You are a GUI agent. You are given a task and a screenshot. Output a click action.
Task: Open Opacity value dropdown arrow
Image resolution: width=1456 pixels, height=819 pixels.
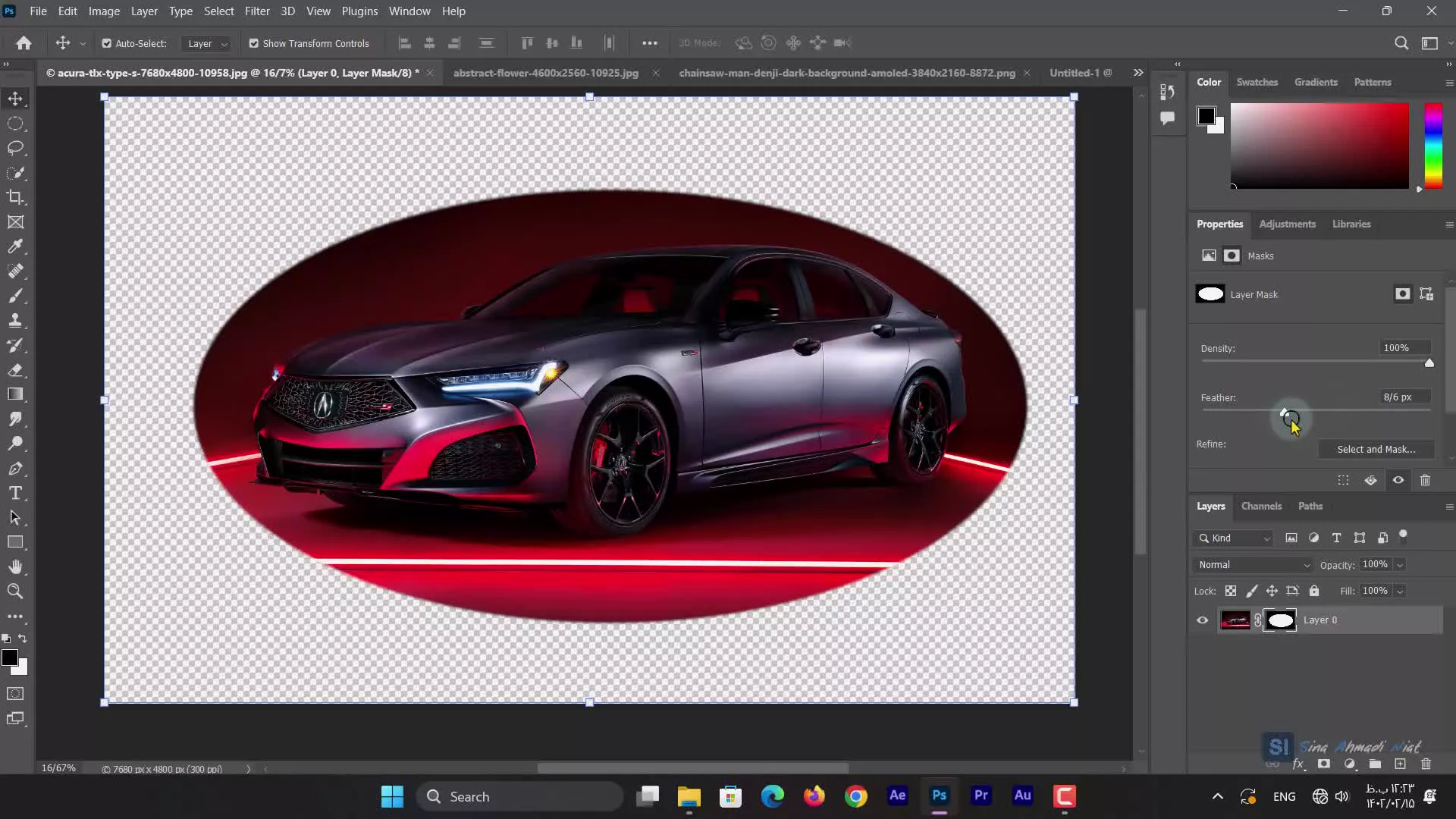1400,565
